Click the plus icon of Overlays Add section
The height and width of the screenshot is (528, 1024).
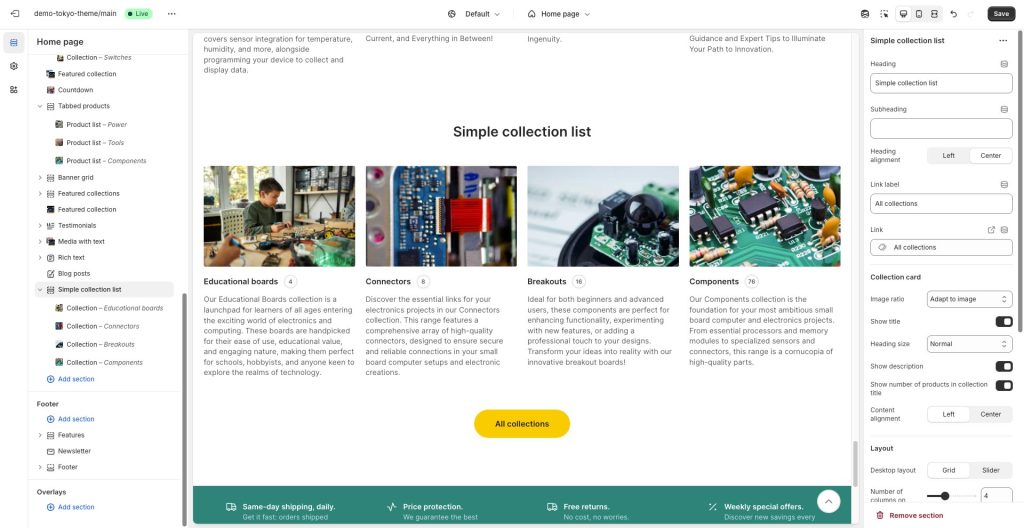pos(50,507)
